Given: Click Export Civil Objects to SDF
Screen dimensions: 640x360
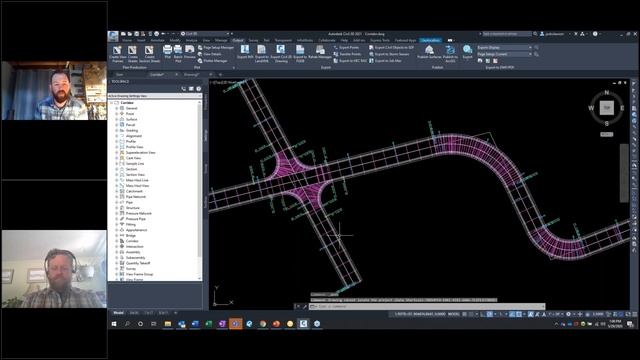Looking at the screenshot, I should (391, 48).
